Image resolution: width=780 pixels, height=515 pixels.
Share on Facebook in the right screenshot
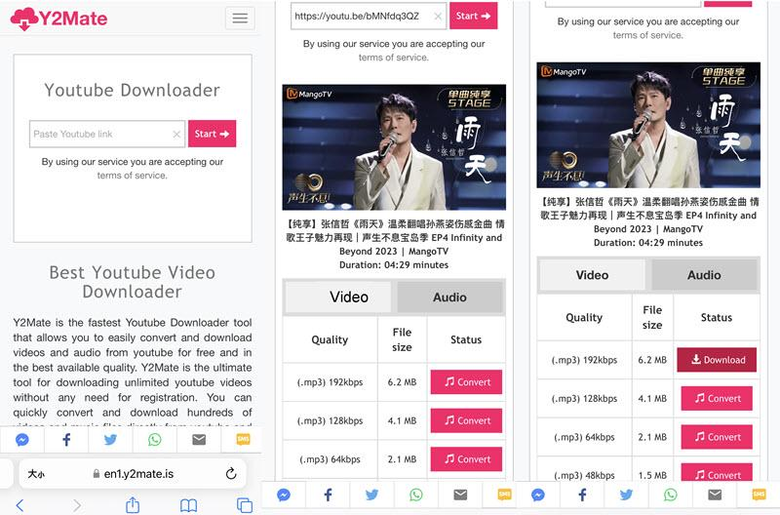point(582,495)
